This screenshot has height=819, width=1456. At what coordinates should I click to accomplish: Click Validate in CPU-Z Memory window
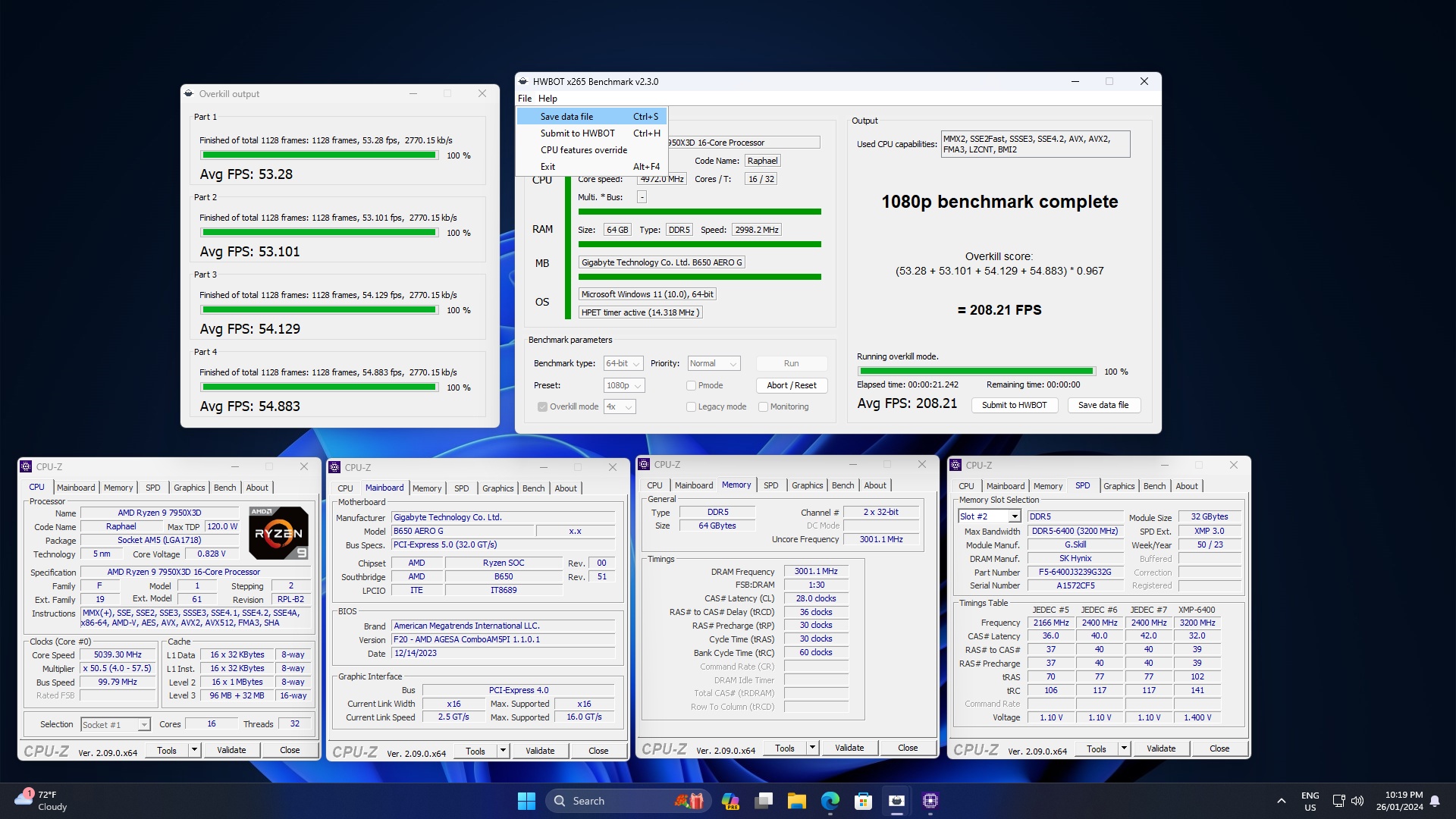click(849, 748)
